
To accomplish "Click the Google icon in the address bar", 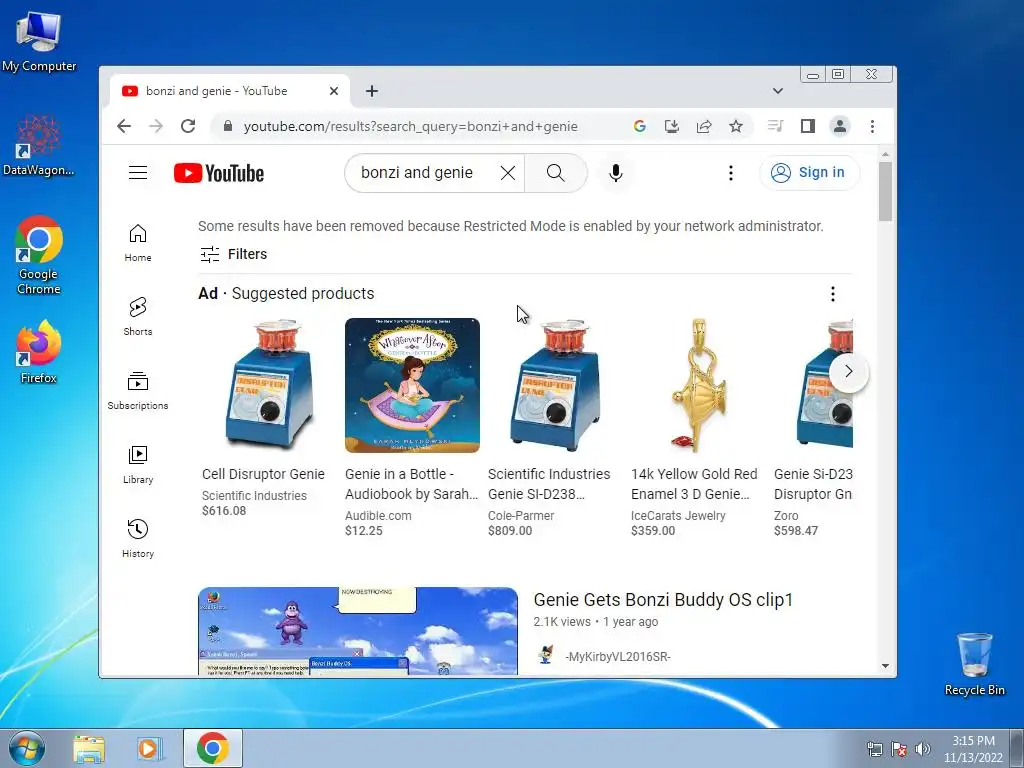I will 639,126.
